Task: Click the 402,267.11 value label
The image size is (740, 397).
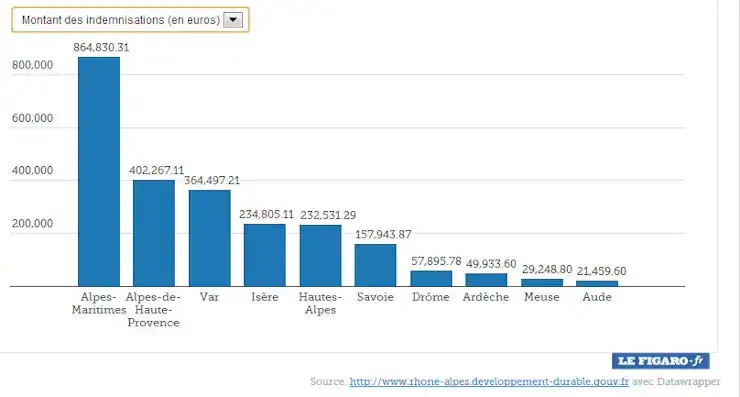Action: click(157, 170)
